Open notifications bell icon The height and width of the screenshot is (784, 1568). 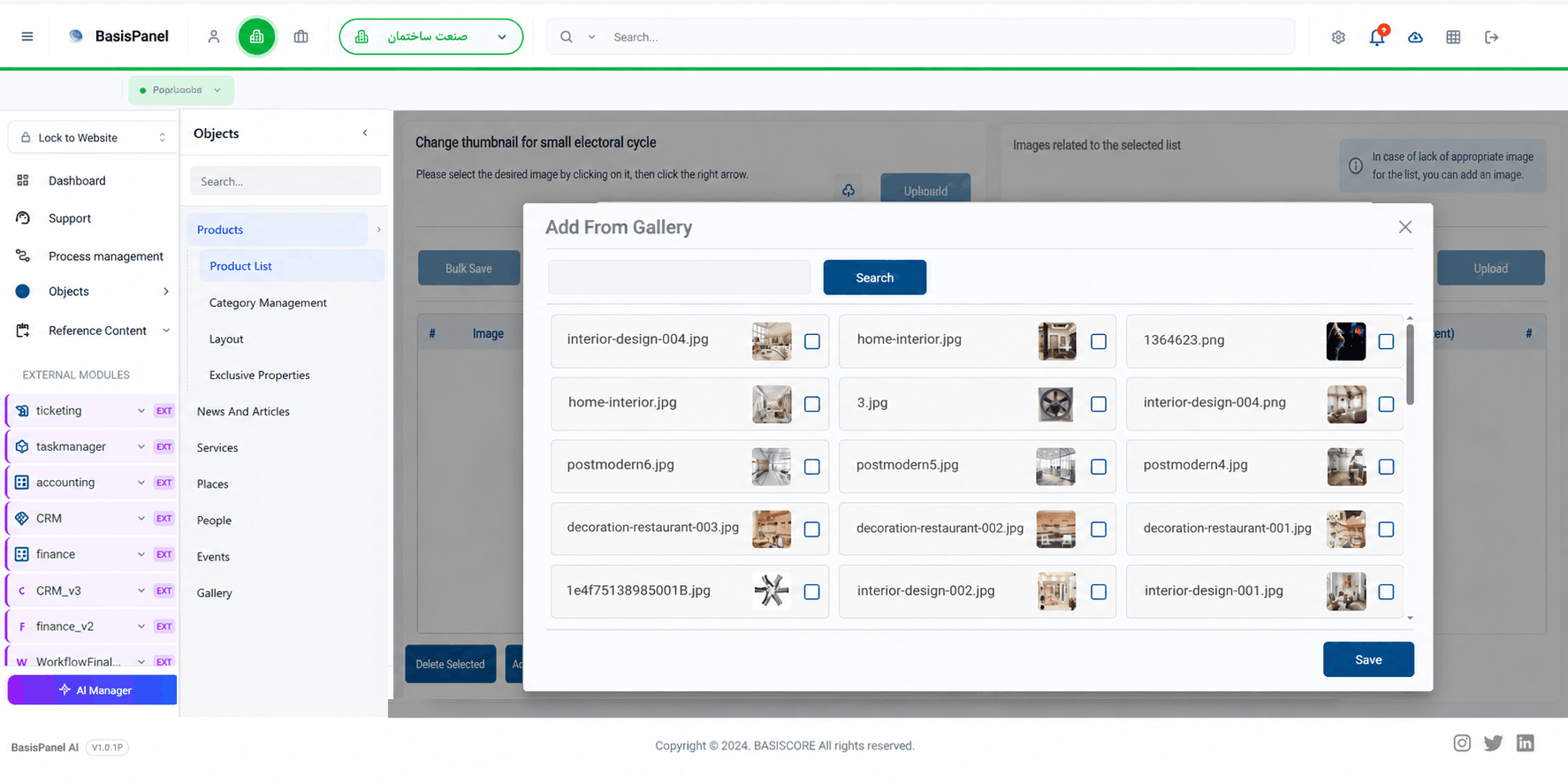[x=1377, y=37]
